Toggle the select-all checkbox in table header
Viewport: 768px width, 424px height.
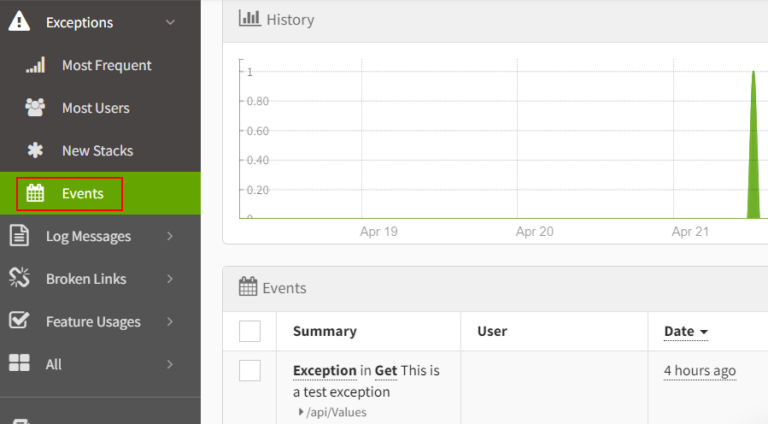click(250, 331)
